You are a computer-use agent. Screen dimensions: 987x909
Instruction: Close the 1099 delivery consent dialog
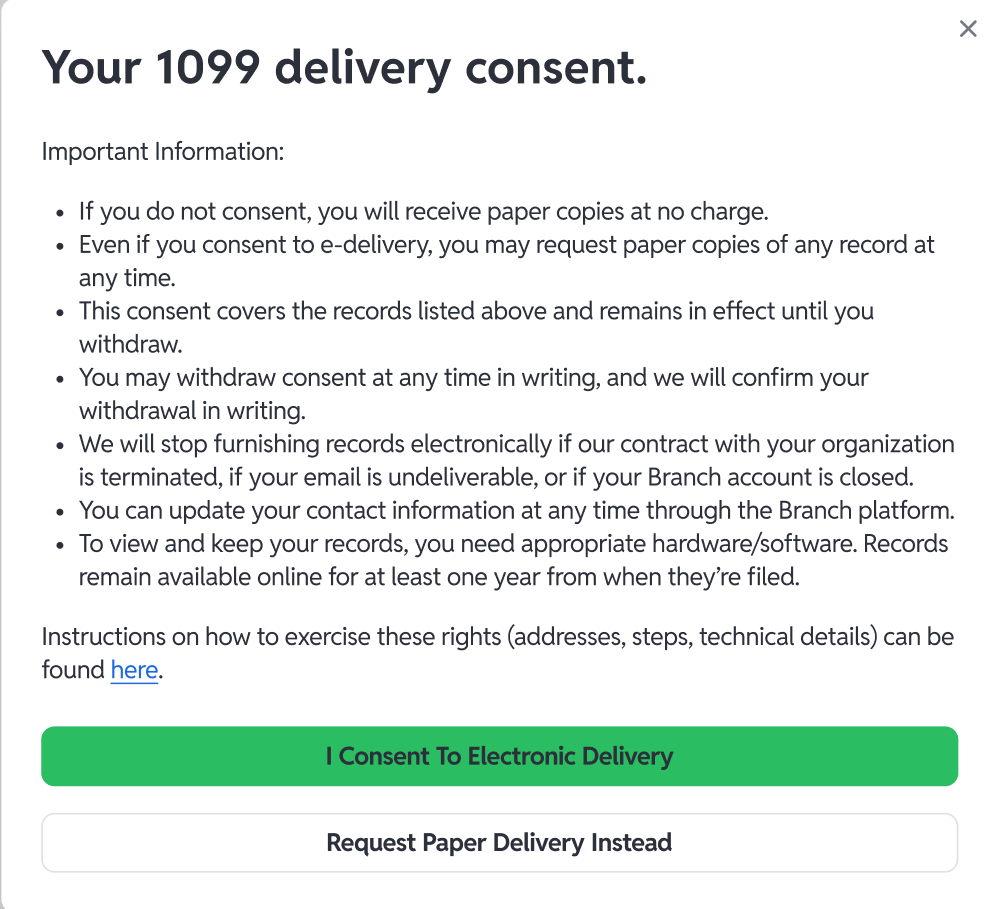[967, 29]
